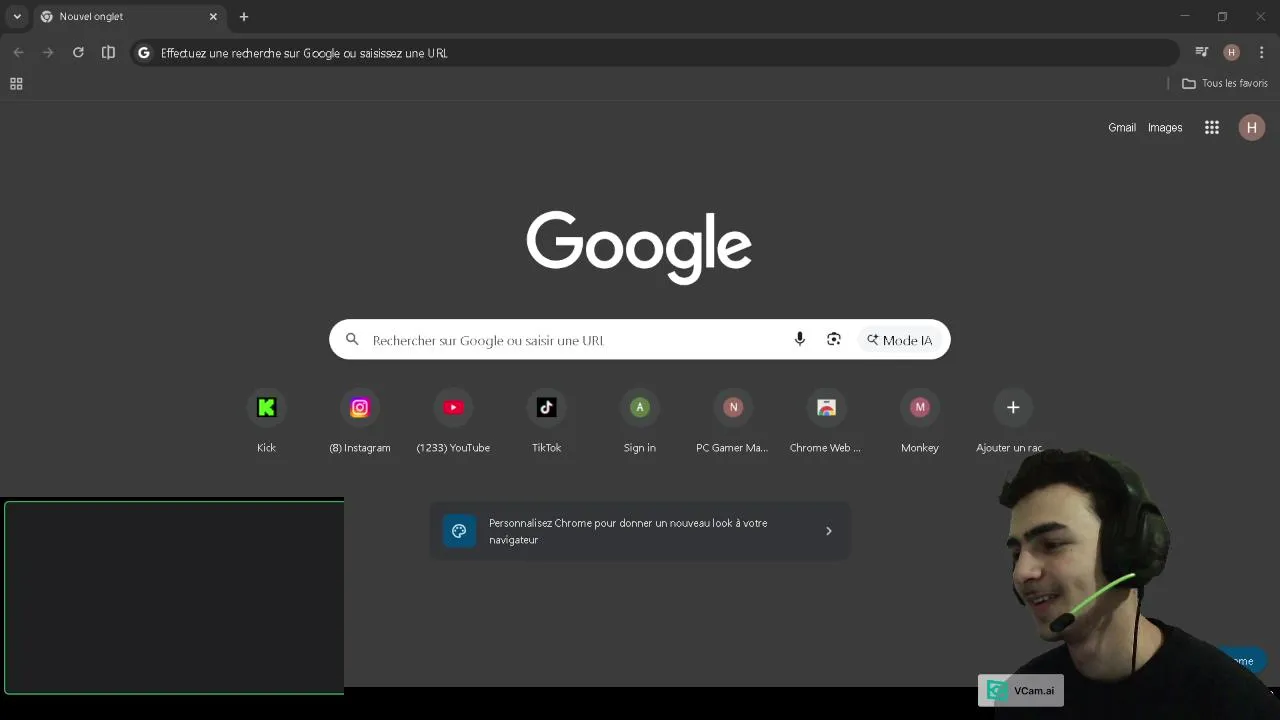Open the Google apps grid
The height and width of the screenshot is (720, 1280).
tap(1212, 127)
